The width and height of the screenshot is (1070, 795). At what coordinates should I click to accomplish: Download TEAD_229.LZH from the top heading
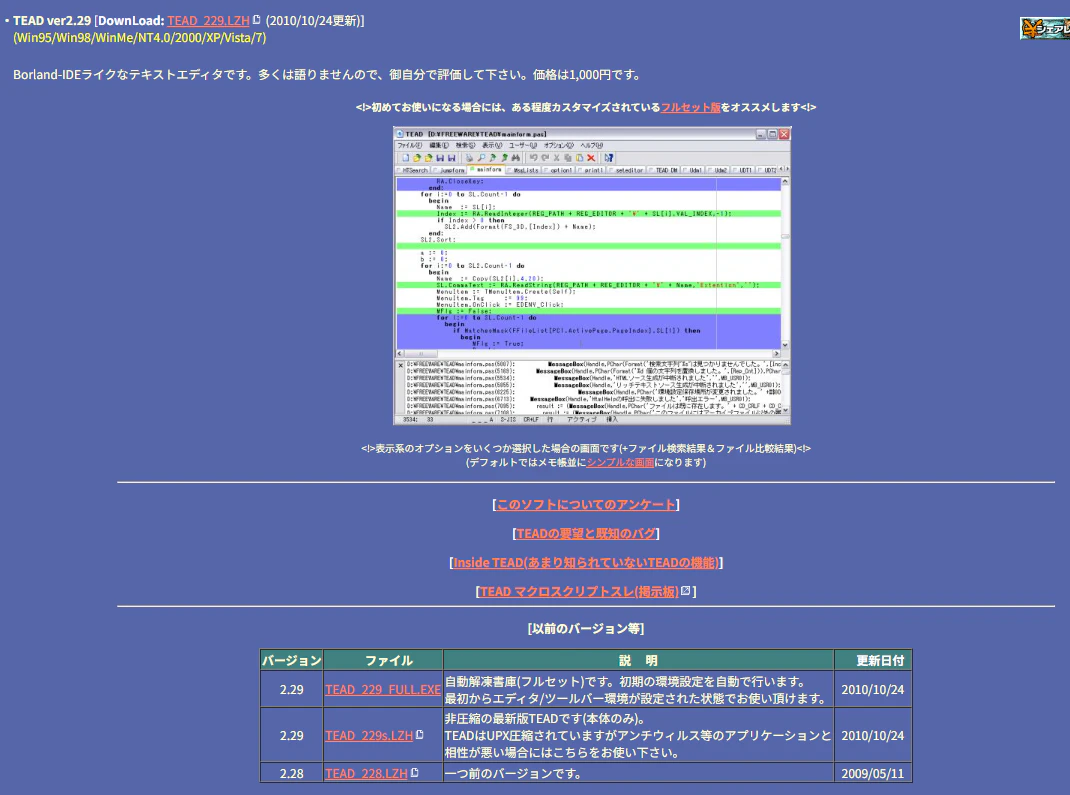208,20
